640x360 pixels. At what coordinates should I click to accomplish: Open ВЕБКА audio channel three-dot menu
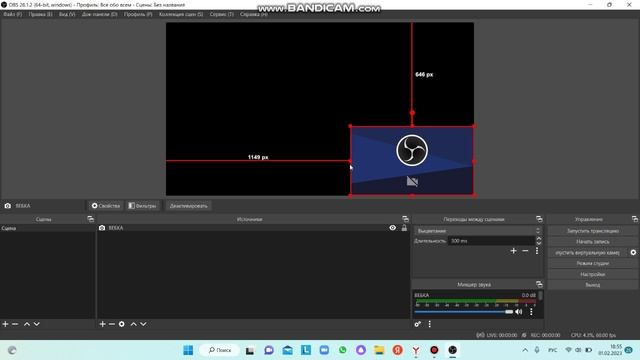pos(531,312)
